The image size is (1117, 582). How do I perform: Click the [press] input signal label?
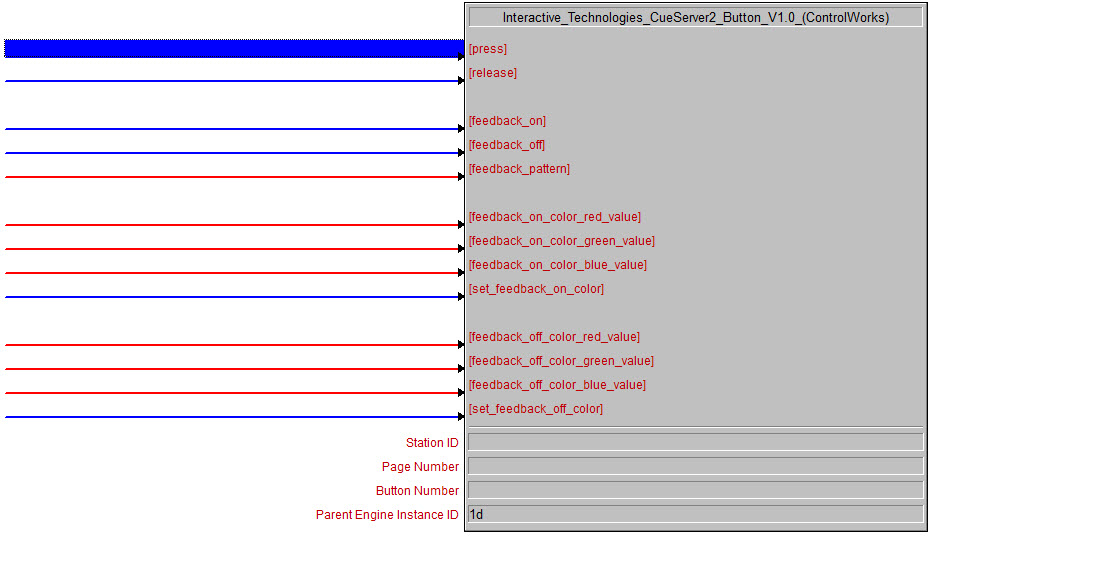click(x=488, y=48)
